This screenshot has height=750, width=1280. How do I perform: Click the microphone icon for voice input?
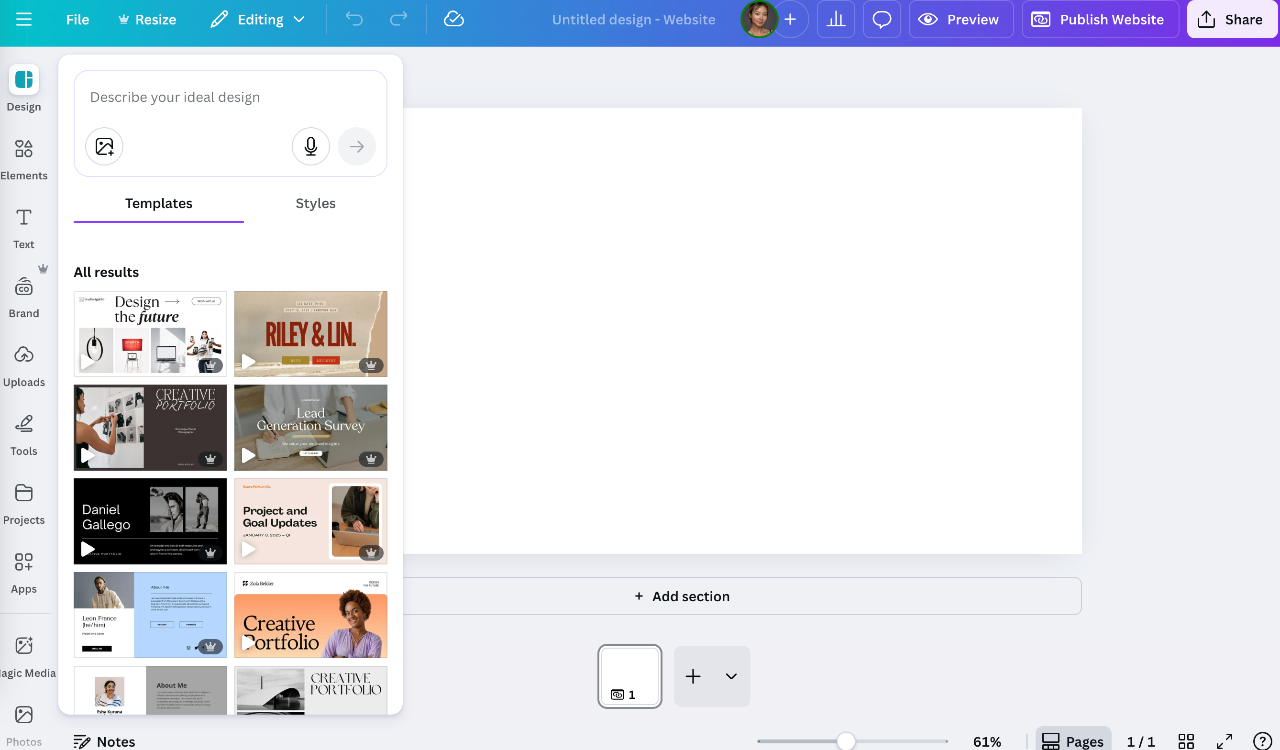pyautogui.click(x=310, y=146)
